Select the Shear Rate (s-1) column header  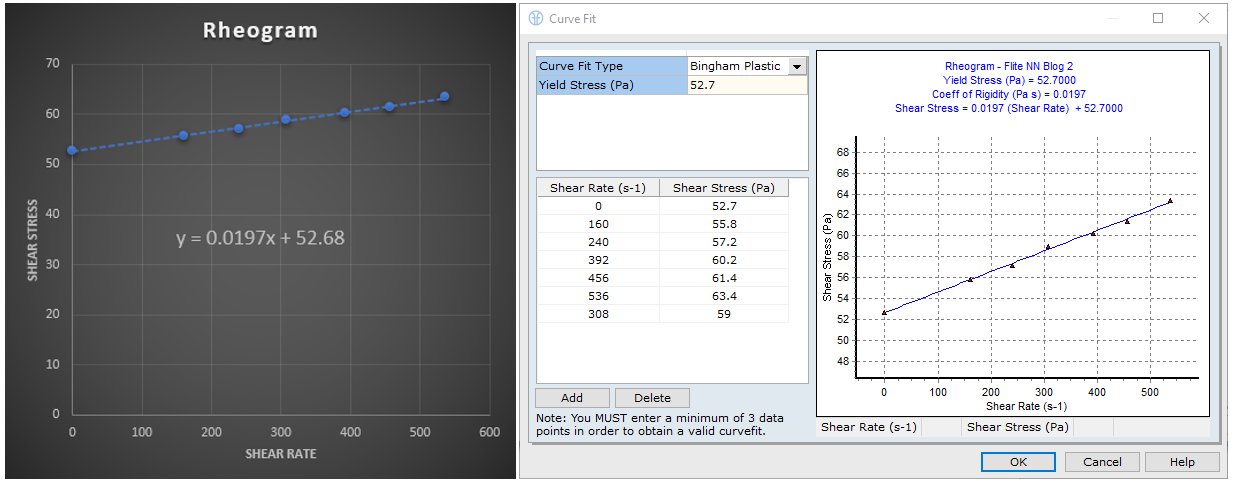click(x=598, y=188)
